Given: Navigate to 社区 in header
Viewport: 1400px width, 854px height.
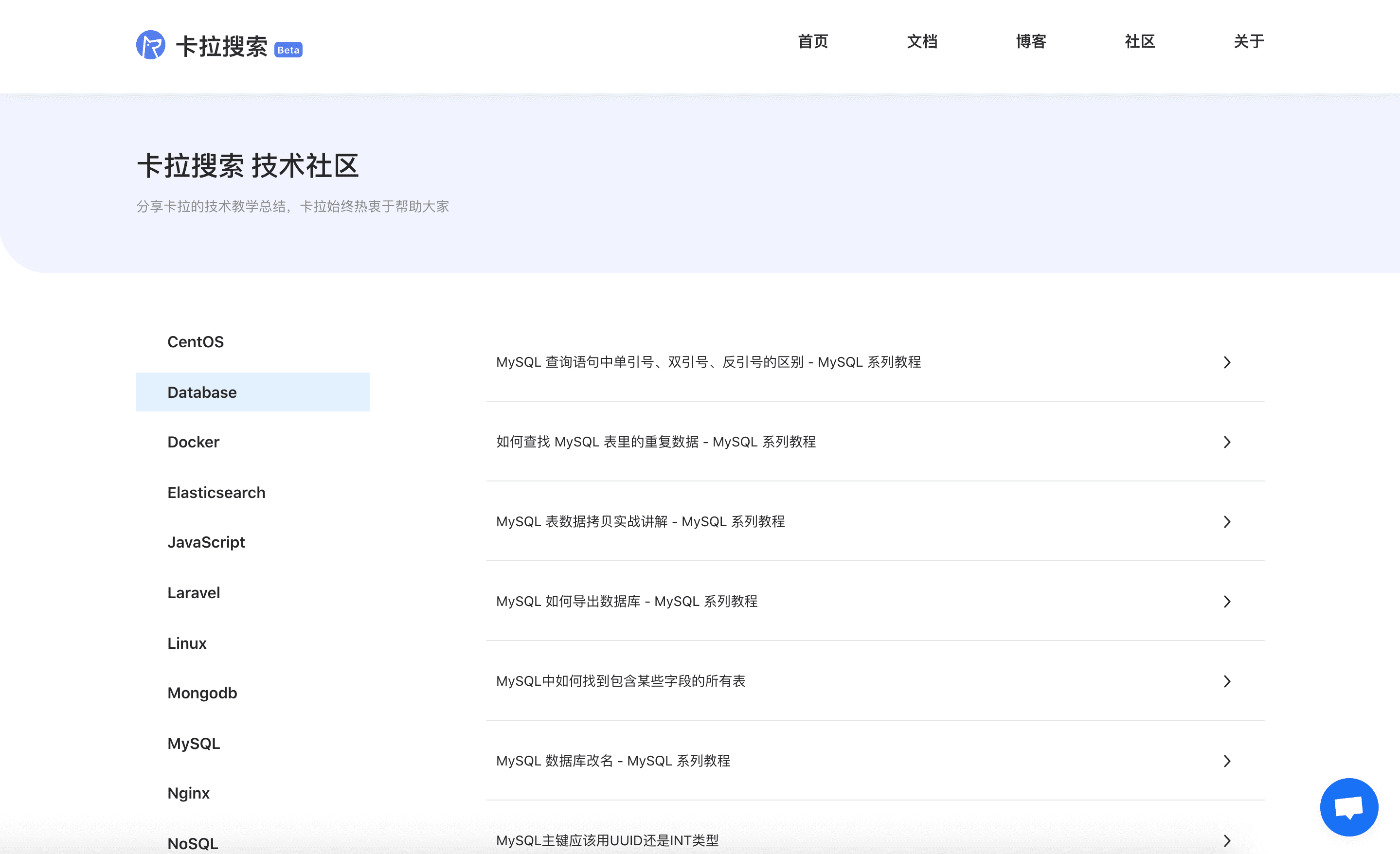Looking at the screenshot, I should 1139,41.
